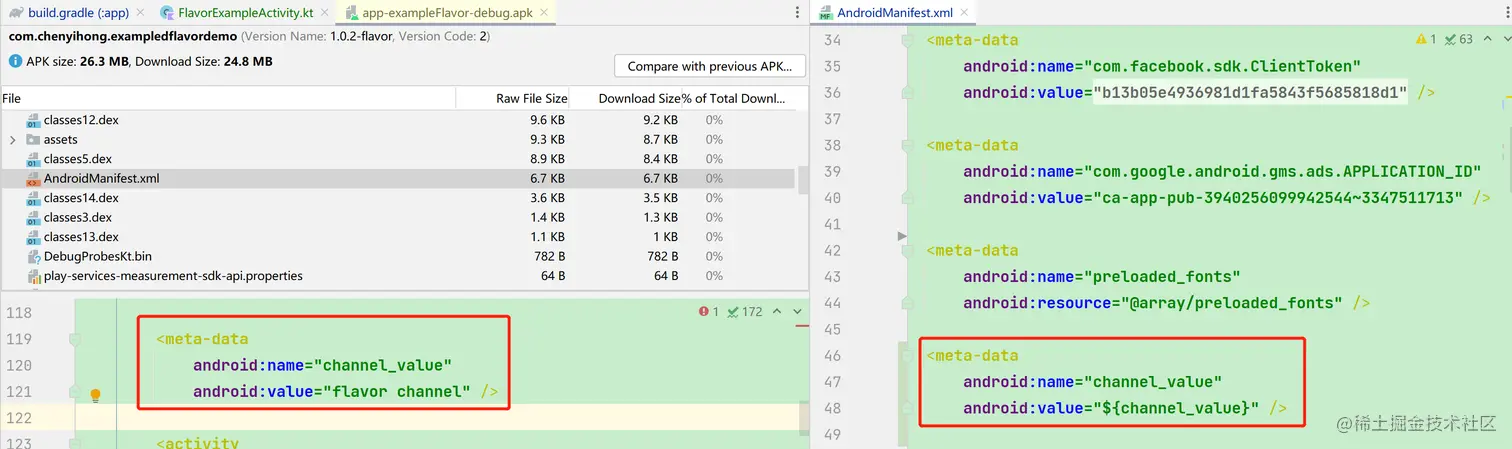Image resolution: width=1512 pixels, height=449 pixels.
Task: Click the assets folder icon
Action: [x=33, y=140]
